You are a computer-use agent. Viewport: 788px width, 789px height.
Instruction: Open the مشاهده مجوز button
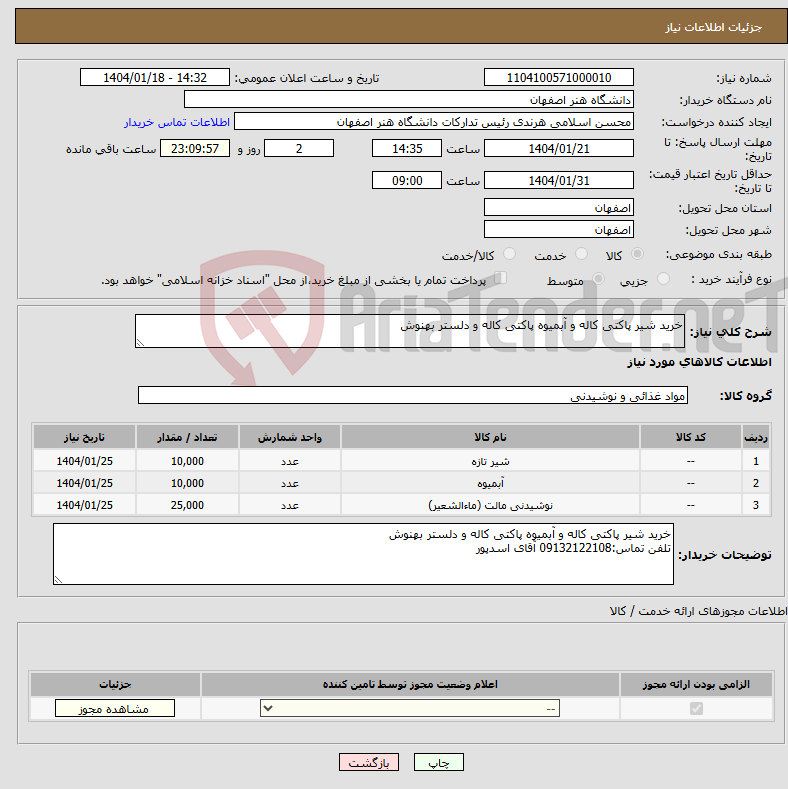click(x=114, y=708)
